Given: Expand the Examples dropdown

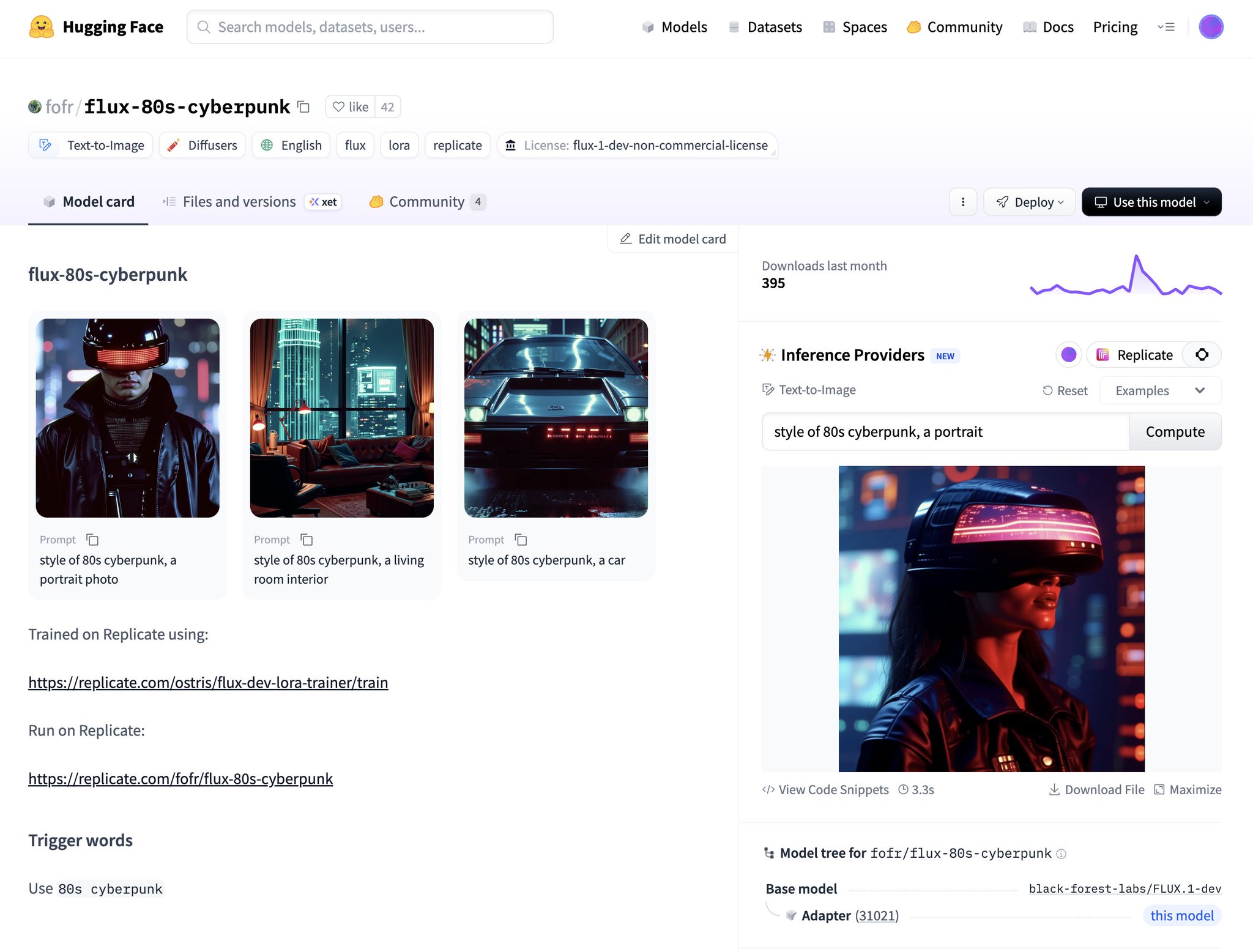Looking at the screenshot, I should tap(1160, 390).
